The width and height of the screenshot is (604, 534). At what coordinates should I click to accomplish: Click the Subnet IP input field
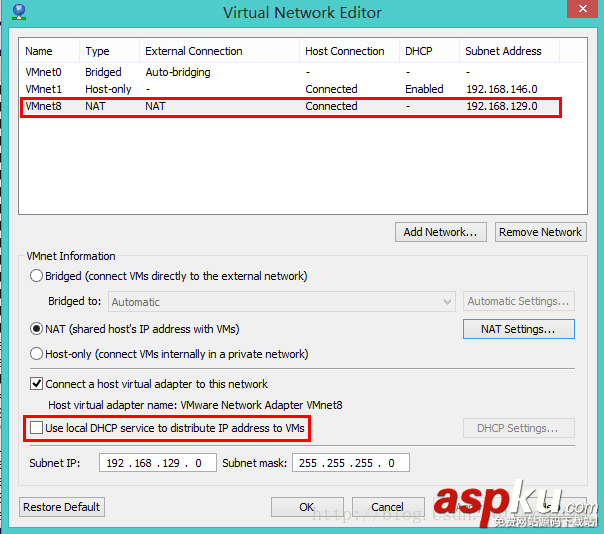[158, 462]
